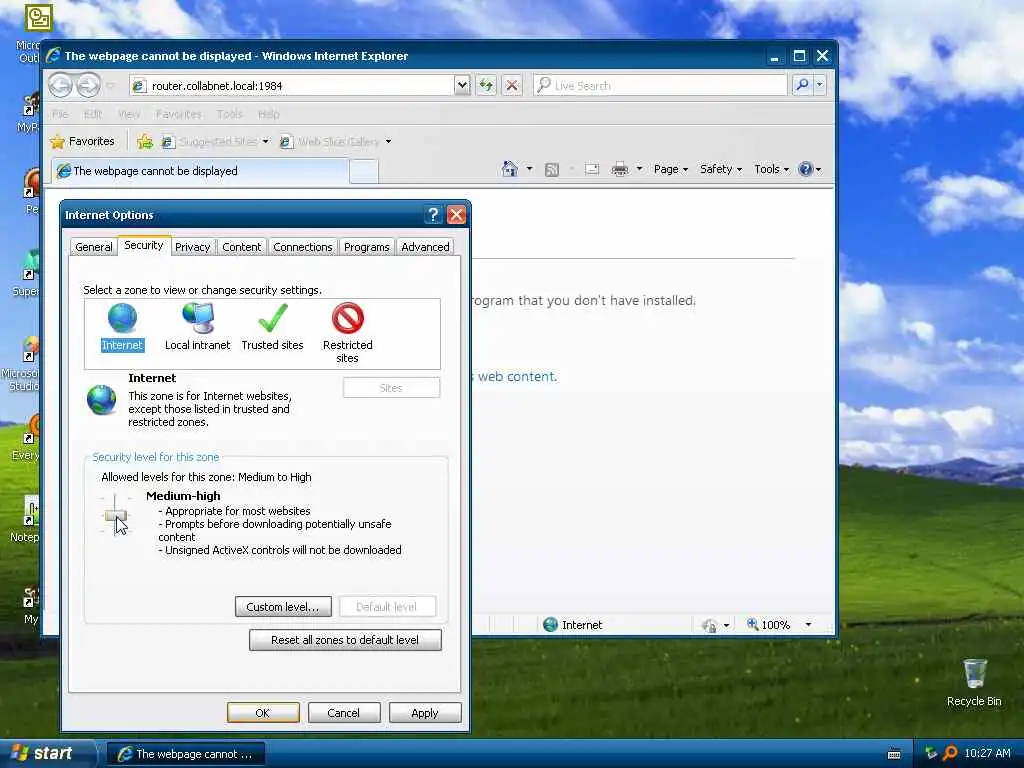Expand the search provider dropdown arrow

click(820, 85)
